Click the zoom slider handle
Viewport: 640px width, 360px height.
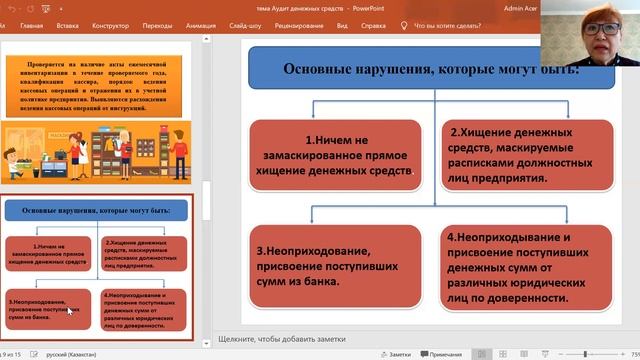point(585,354)
